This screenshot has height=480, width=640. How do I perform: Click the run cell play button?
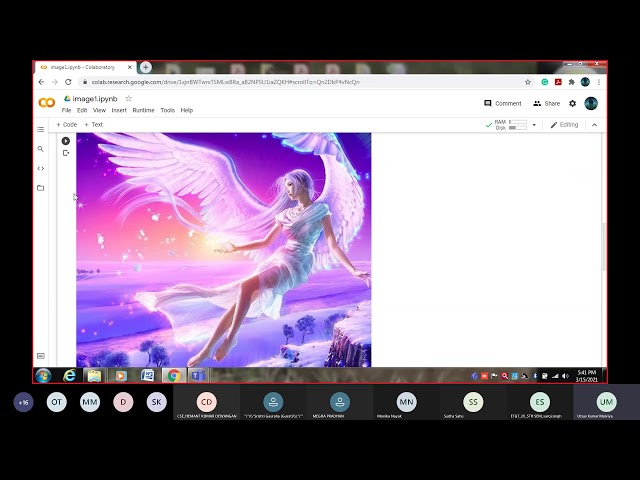66,141
